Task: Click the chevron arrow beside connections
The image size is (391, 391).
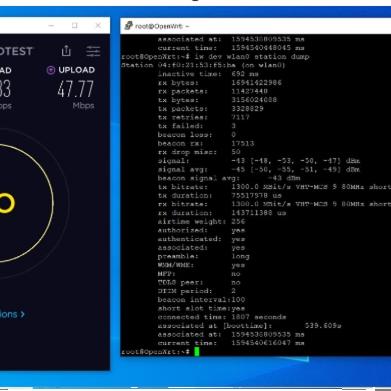Action: (x=22, y=314)
